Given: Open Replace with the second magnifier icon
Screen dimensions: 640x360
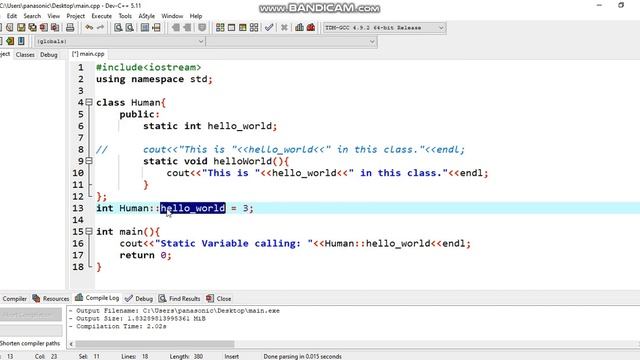Looking at the screenshot, I should (x=129, y=28).
